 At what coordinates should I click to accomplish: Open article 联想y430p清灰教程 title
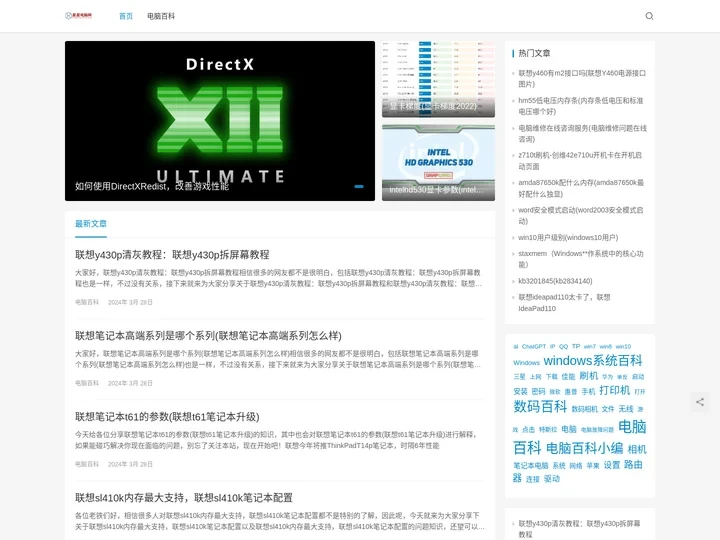point(172,254)
